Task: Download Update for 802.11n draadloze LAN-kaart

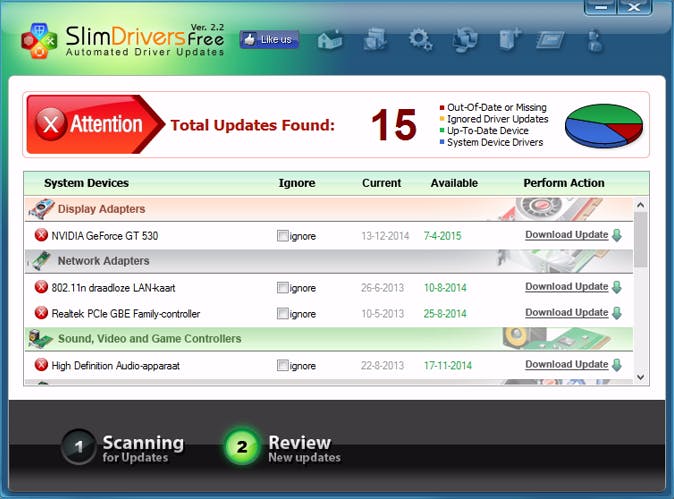Action: [567, 287]
